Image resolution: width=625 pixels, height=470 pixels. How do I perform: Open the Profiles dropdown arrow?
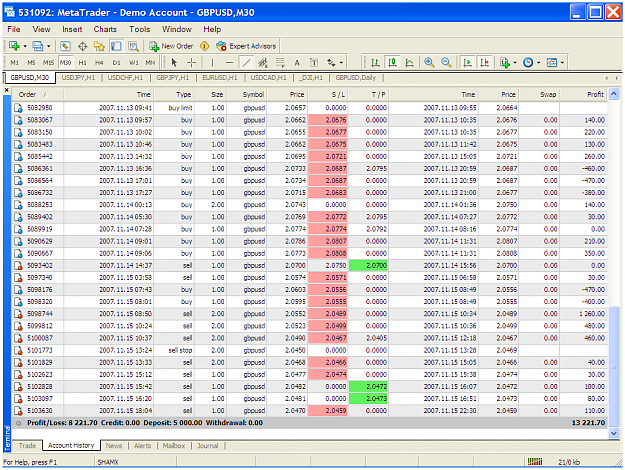pyautogui.click(x=48, y=46)
